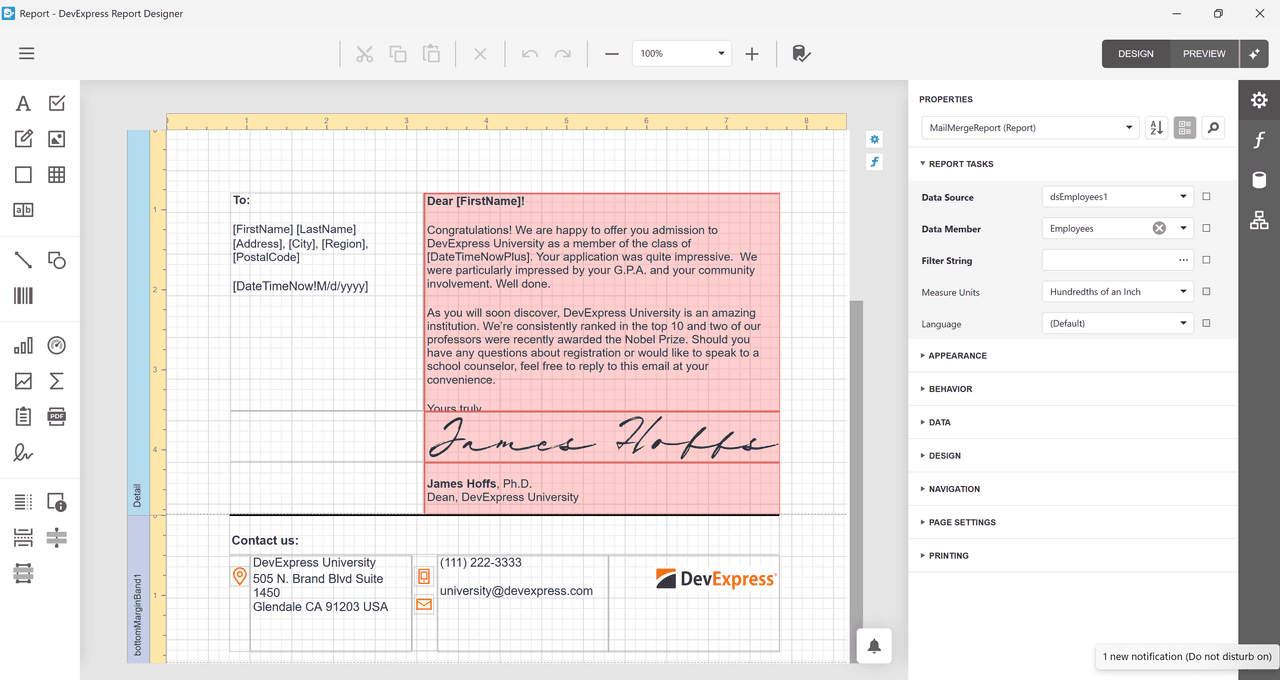Viewport: 1280px width, 680px height.
Task: Click the property marker beside Data Source
Action: (x=1206, y=197)
